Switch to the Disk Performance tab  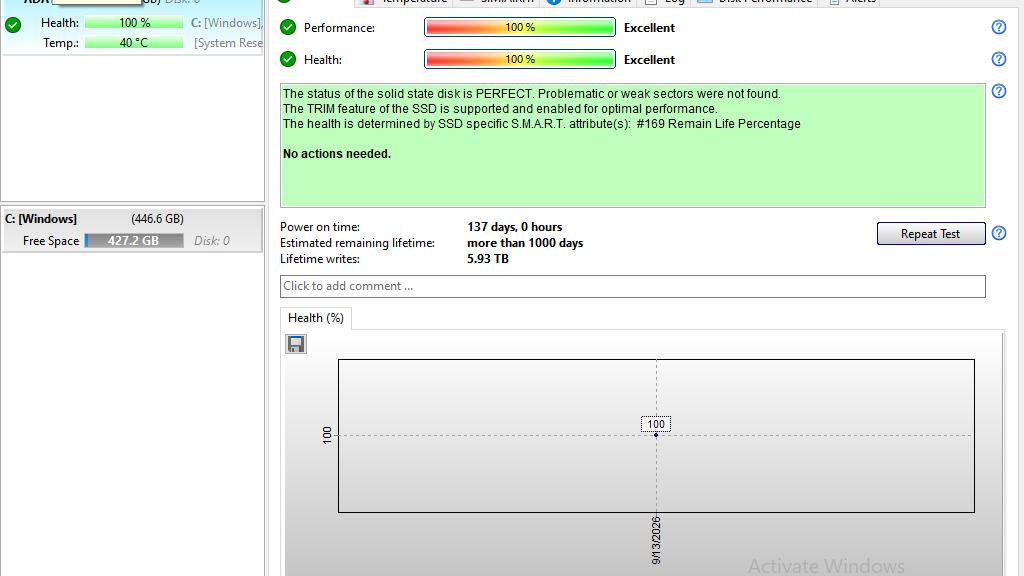coord(758,1)
